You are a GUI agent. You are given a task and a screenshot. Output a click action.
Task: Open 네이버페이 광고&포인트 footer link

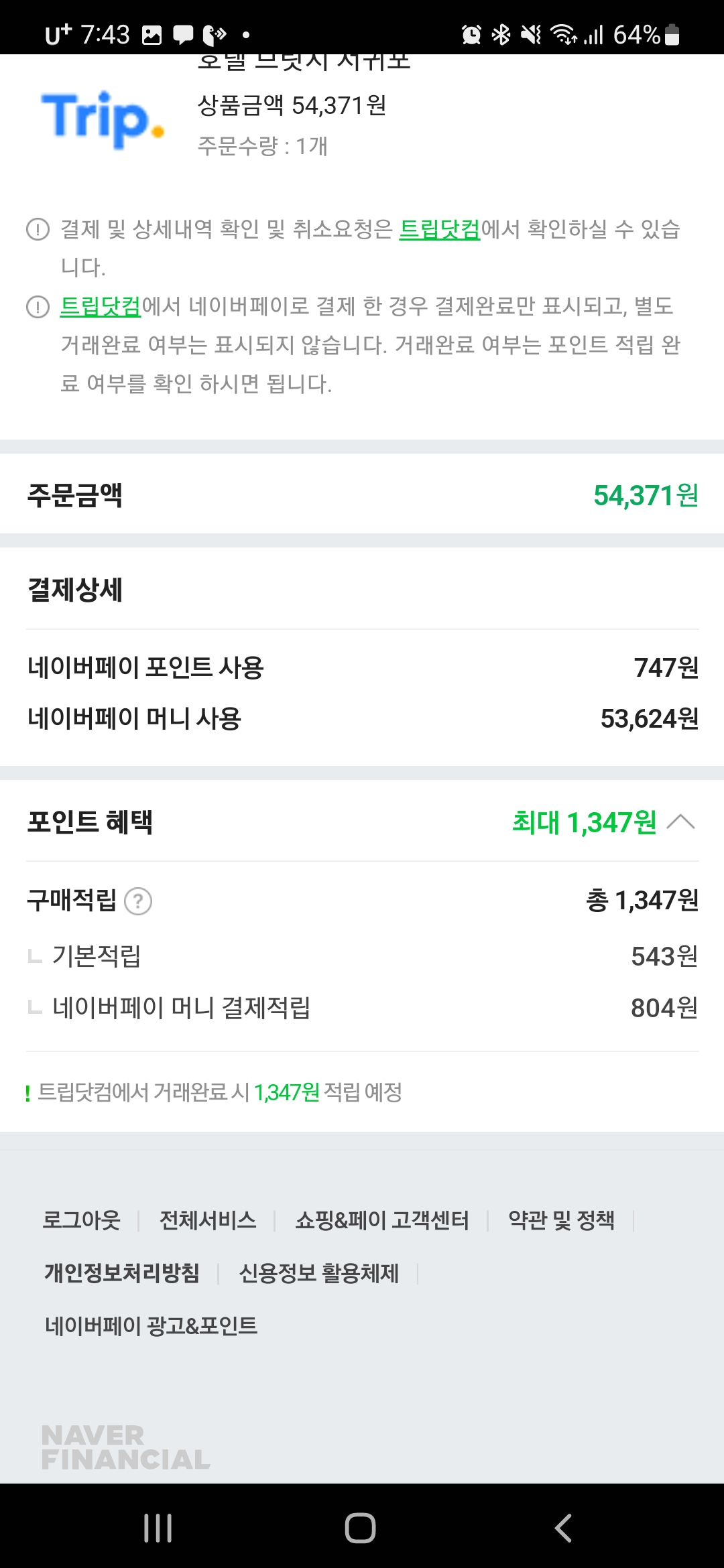(x=151, y=1325)
